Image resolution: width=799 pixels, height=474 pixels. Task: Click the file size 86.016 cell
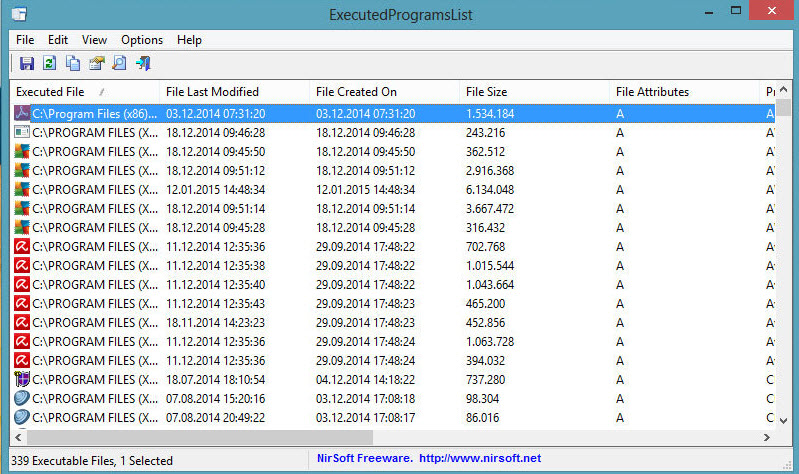point(482,418)
